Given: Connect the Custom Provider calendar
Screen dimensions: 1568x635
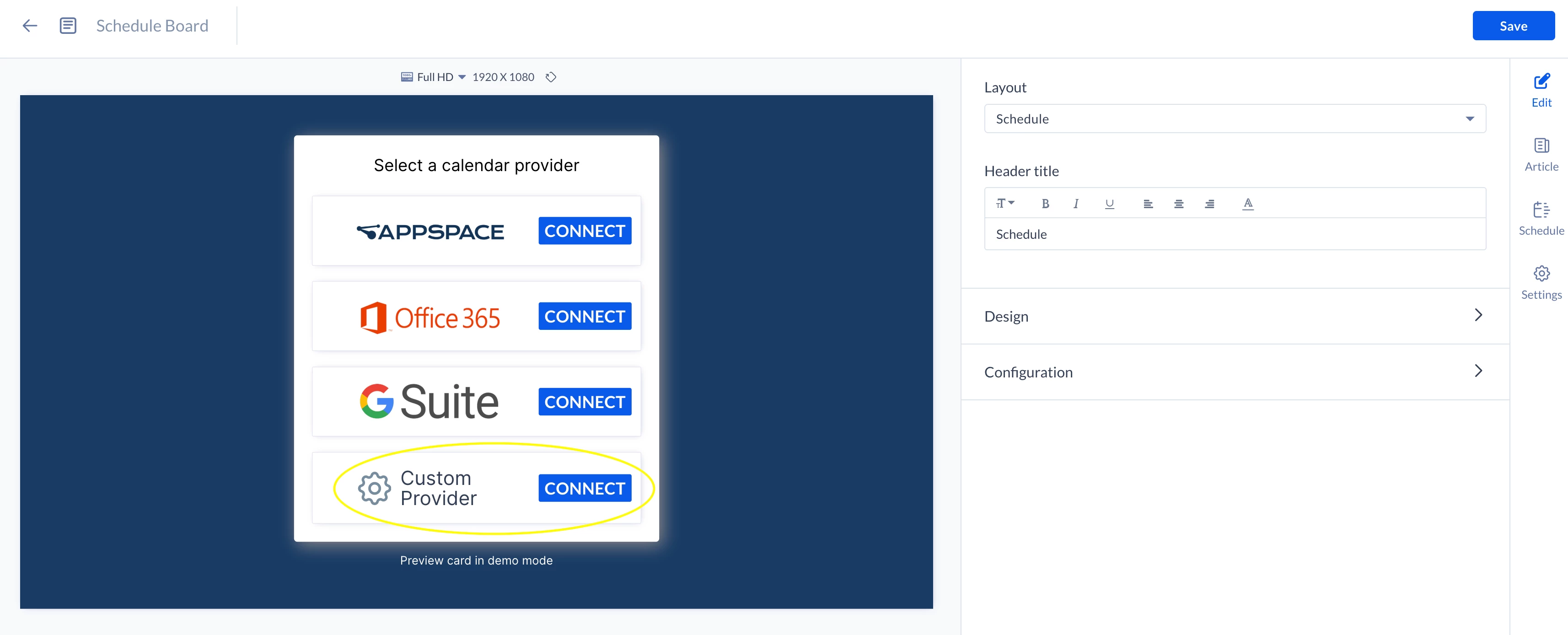Looking at the screenshot, I should point(585,488).
